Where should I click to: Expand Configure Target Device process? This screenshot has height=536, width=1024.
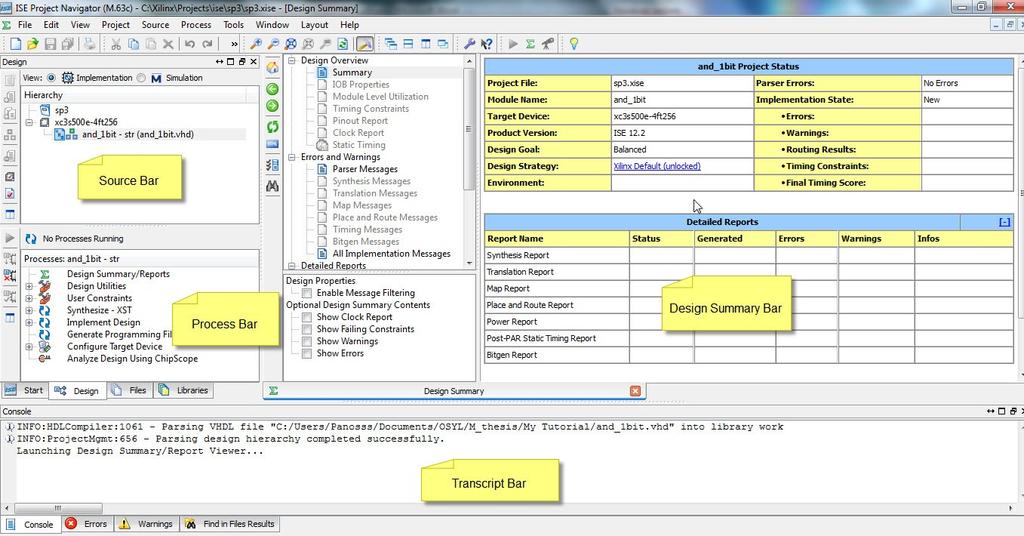(x=29, y=347)
